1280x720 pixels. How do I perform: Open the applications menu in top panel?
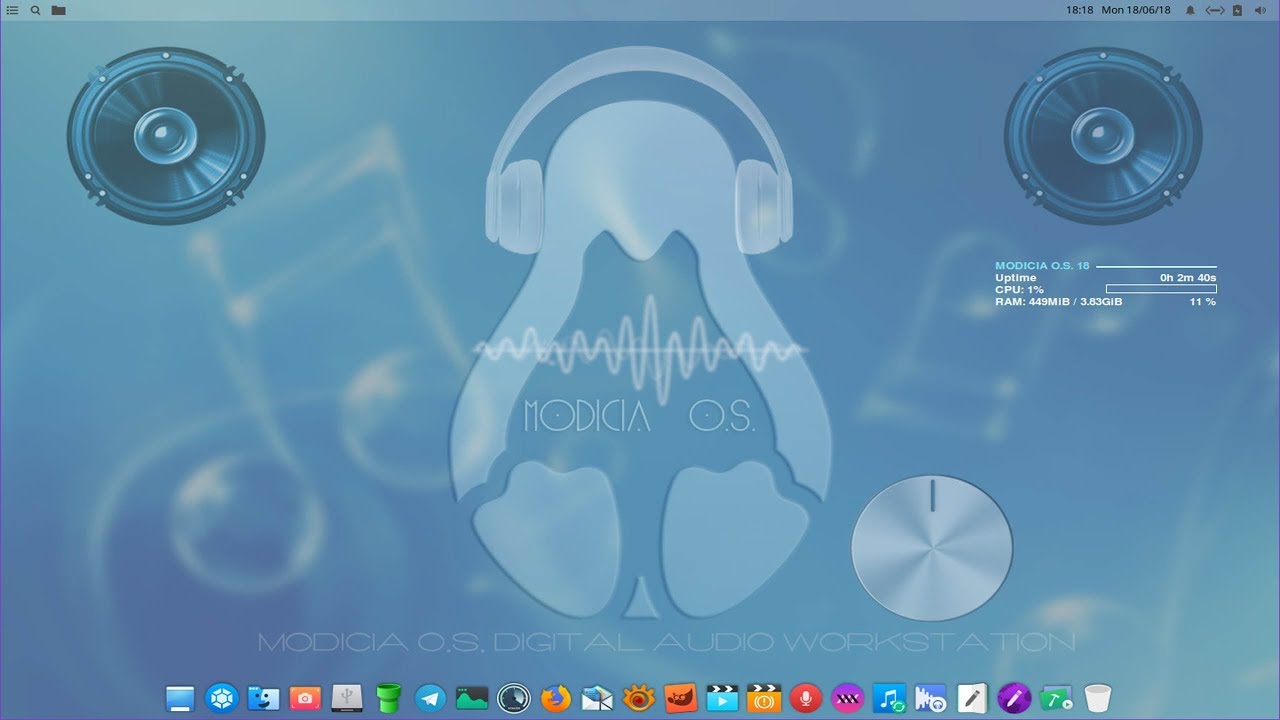click(12, 10)
